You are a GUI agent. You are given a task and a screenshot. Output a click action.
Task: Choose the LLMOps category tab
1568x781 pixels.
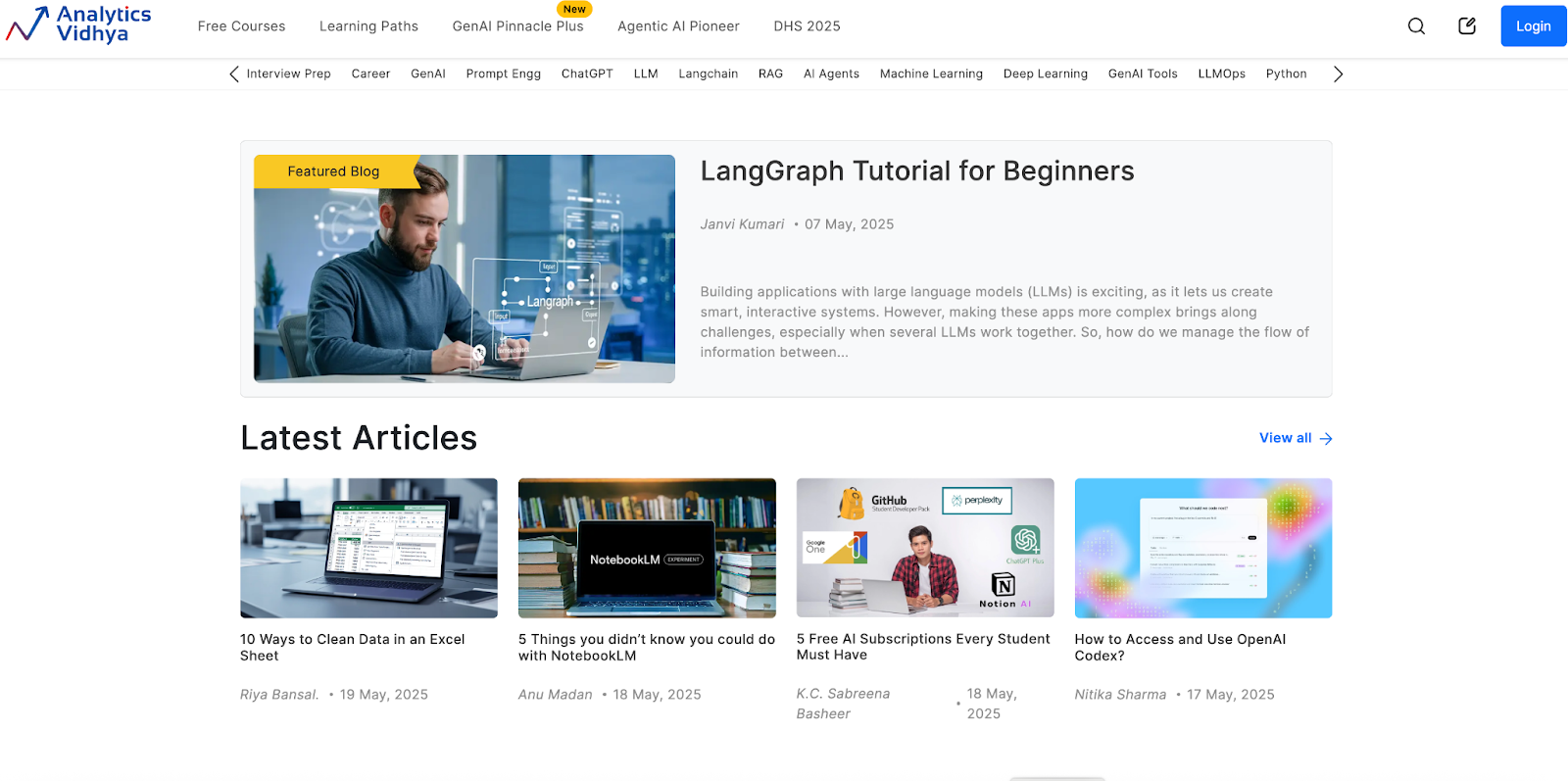tap(1221, 74)
